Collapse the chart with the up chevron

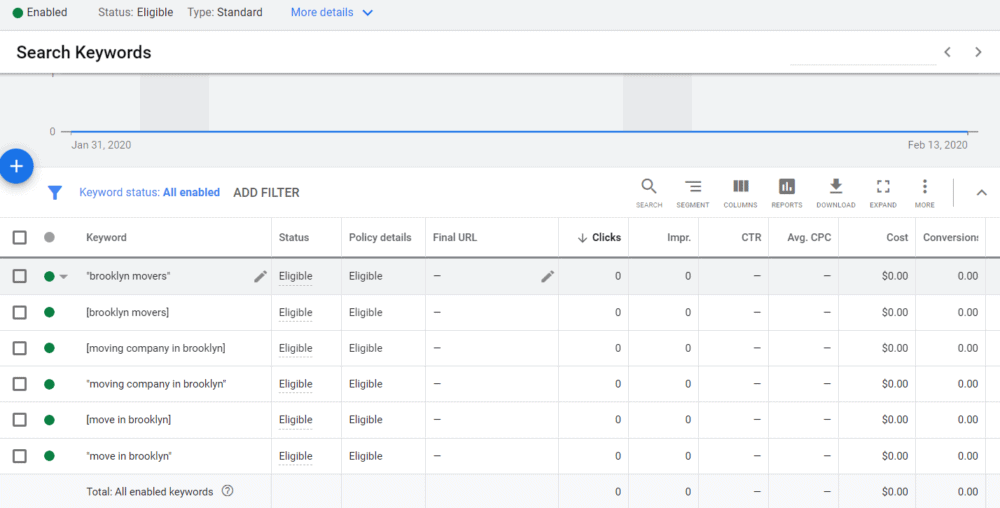[981, 193]
